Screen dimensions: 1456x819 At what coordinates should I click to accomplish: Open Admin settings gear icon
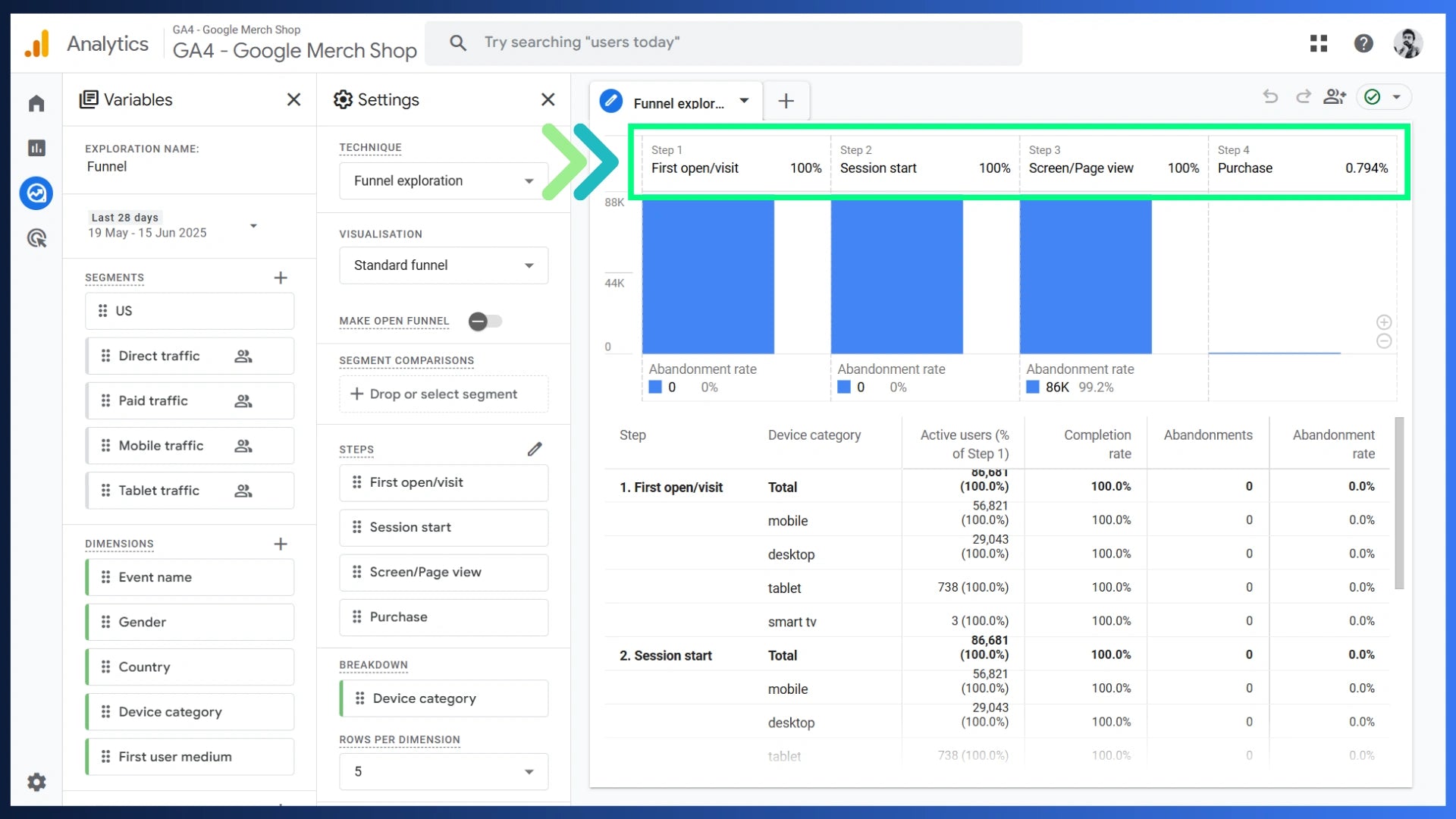pyautogui.click(x=36, y=782)
